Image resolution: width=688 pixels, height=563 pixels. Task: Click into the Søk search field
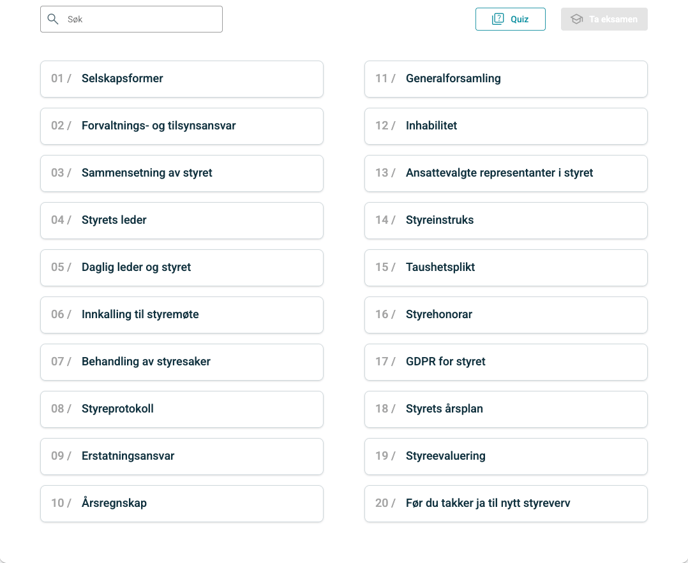coord(140,19)
